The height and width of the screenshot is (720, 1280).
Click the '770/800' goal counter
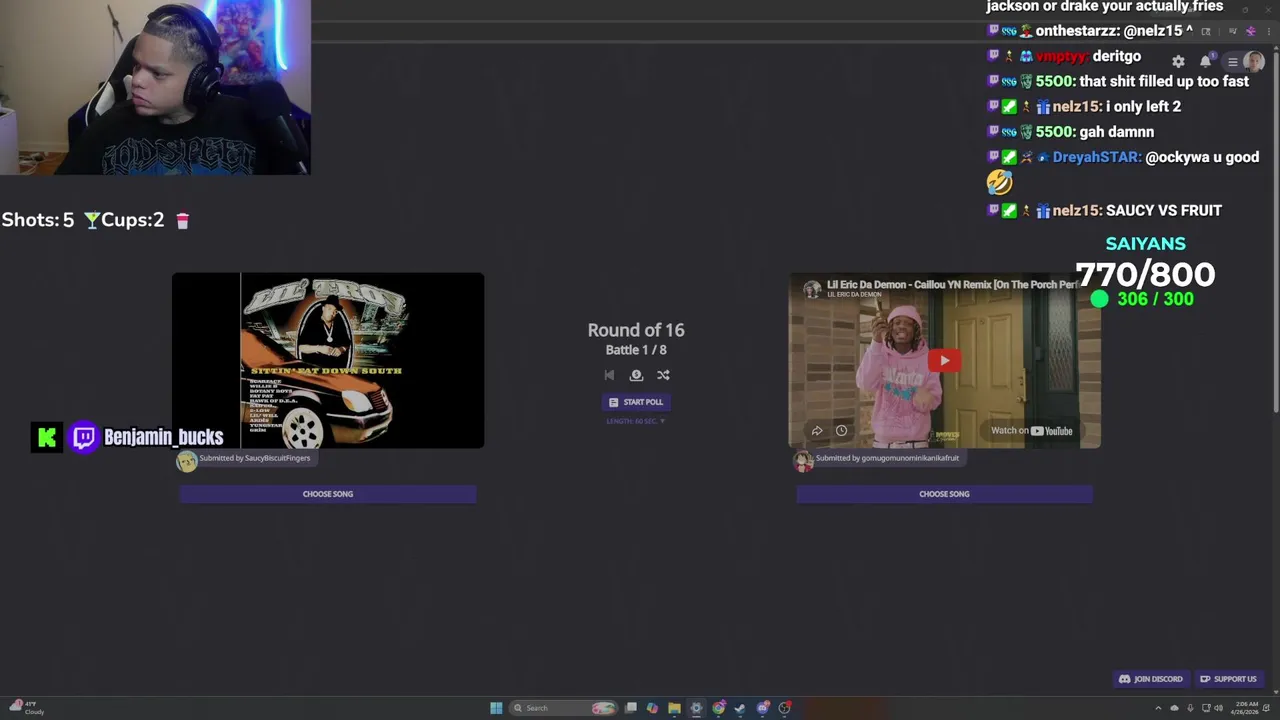click(1145, 274)
